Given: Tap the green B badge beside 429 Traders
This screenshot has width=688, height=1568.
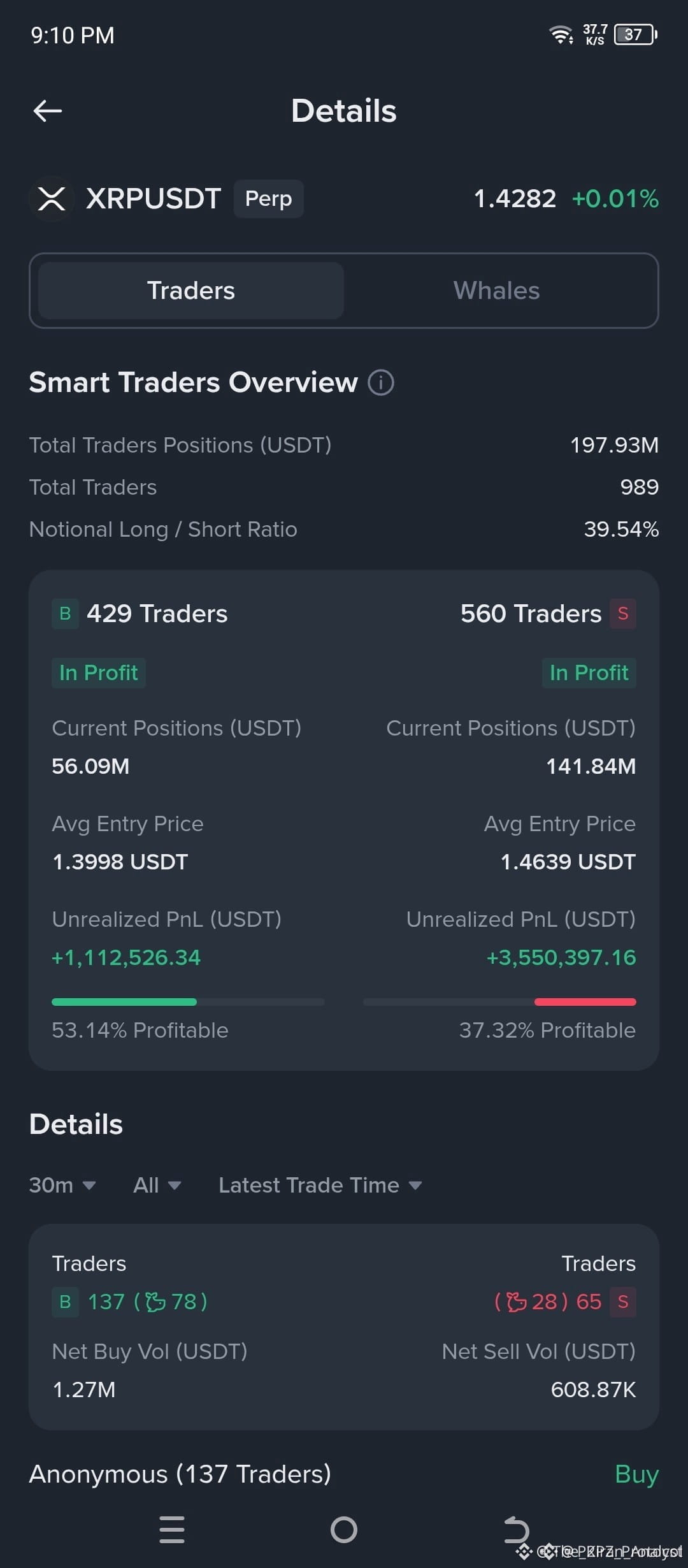Looking at the screenshot, I should [x=65, y=614].
